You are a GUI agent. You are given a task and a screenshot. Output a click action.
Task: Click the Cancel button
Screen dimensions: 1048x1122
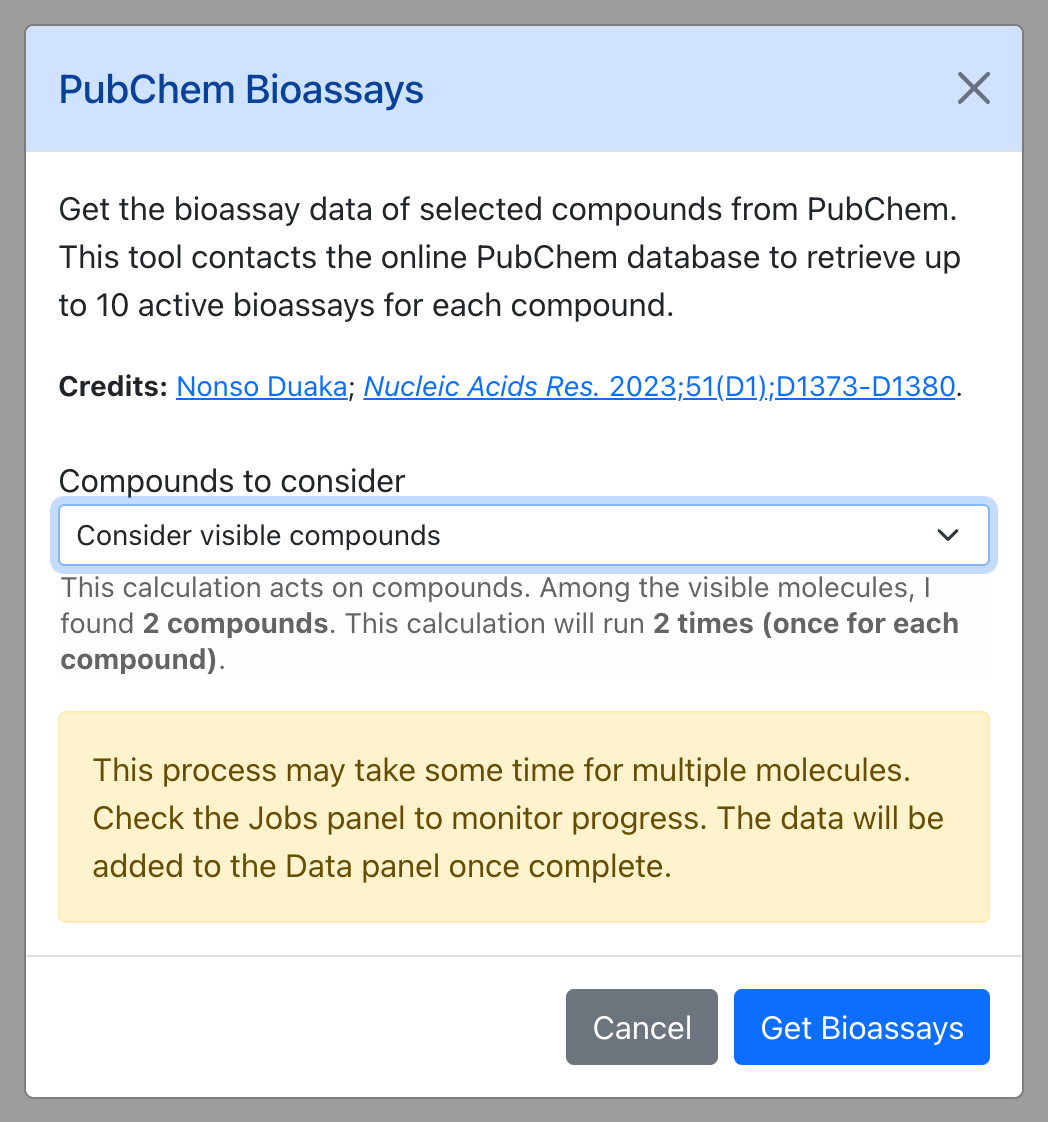point(642,1027)
